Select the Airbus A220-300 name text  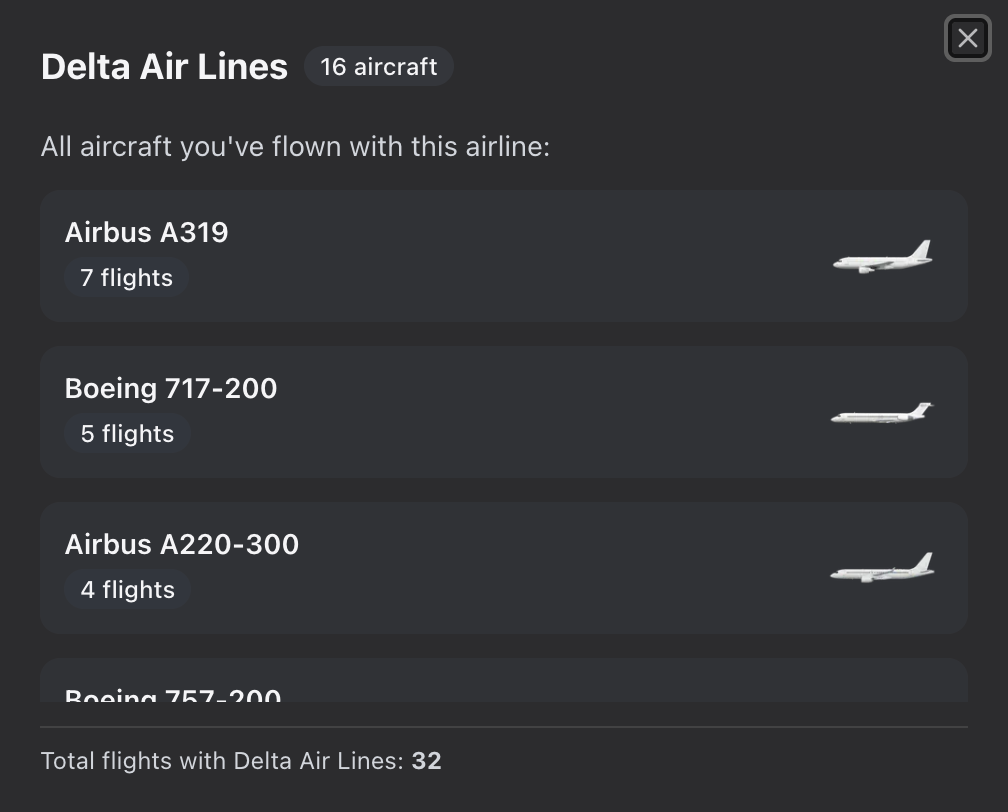(182, 545)
